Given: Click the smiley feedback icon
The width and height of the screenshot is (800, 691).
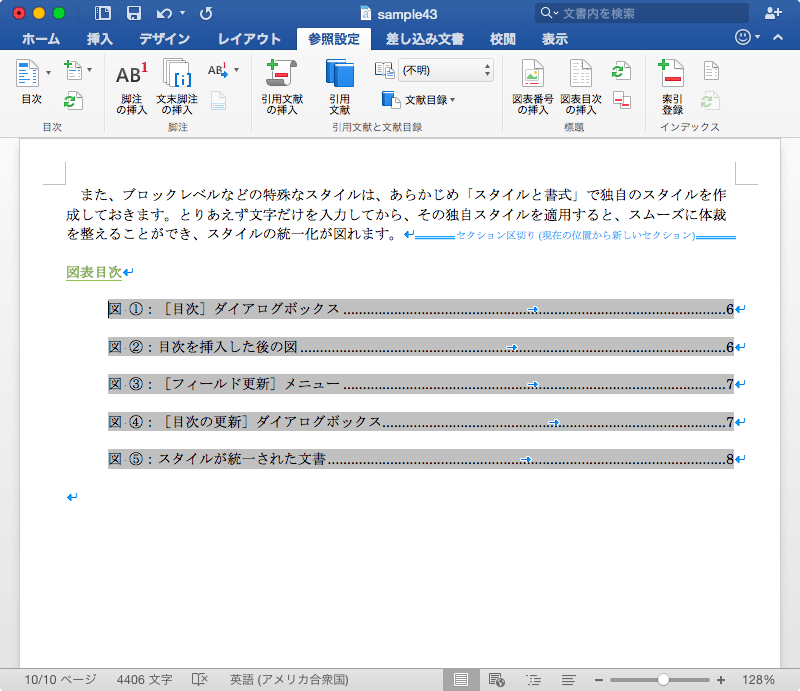Looking at the screenshot, I should (x=743, y=37).
